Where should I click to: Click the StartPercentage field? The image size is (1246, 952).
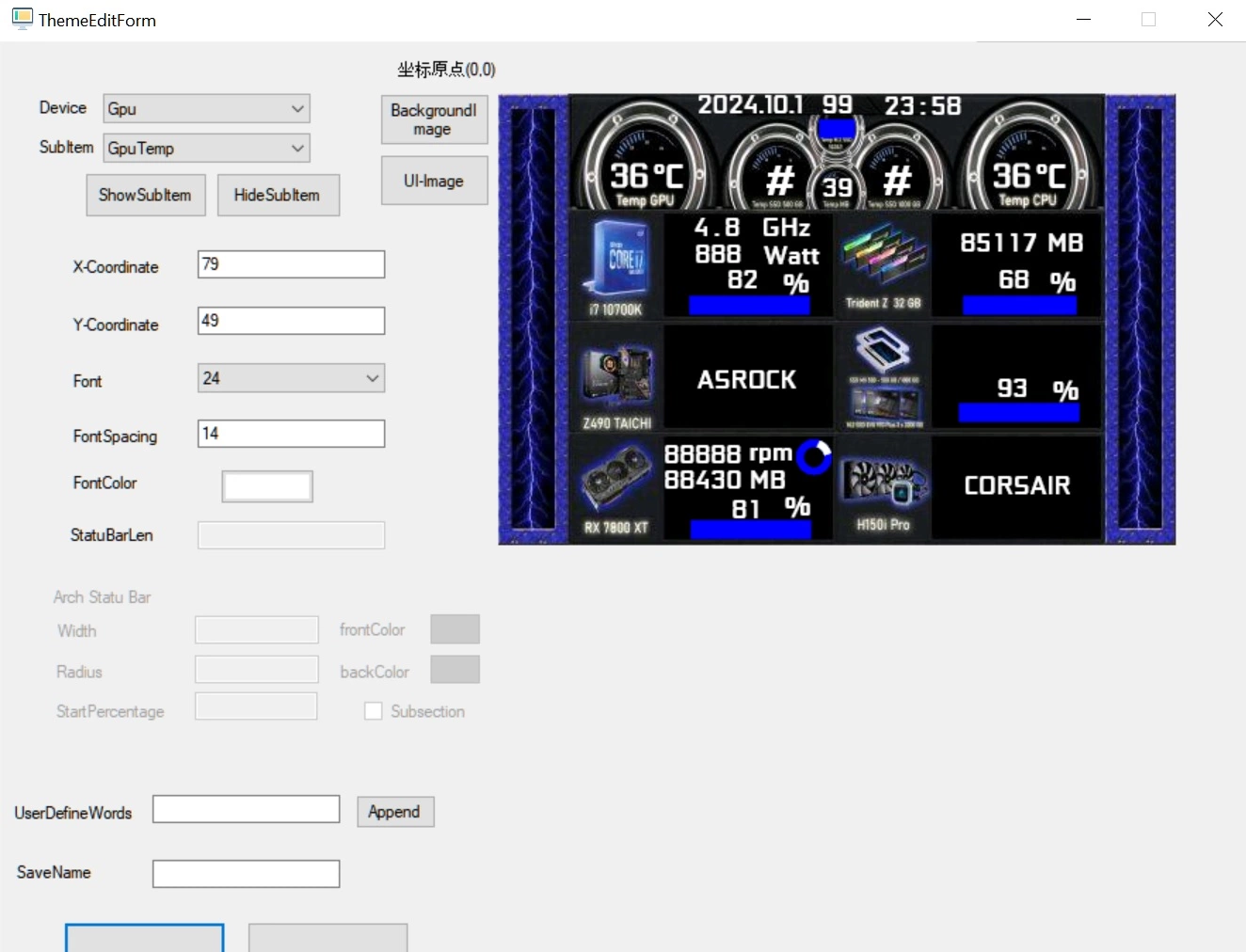click(x=256, y=706)
